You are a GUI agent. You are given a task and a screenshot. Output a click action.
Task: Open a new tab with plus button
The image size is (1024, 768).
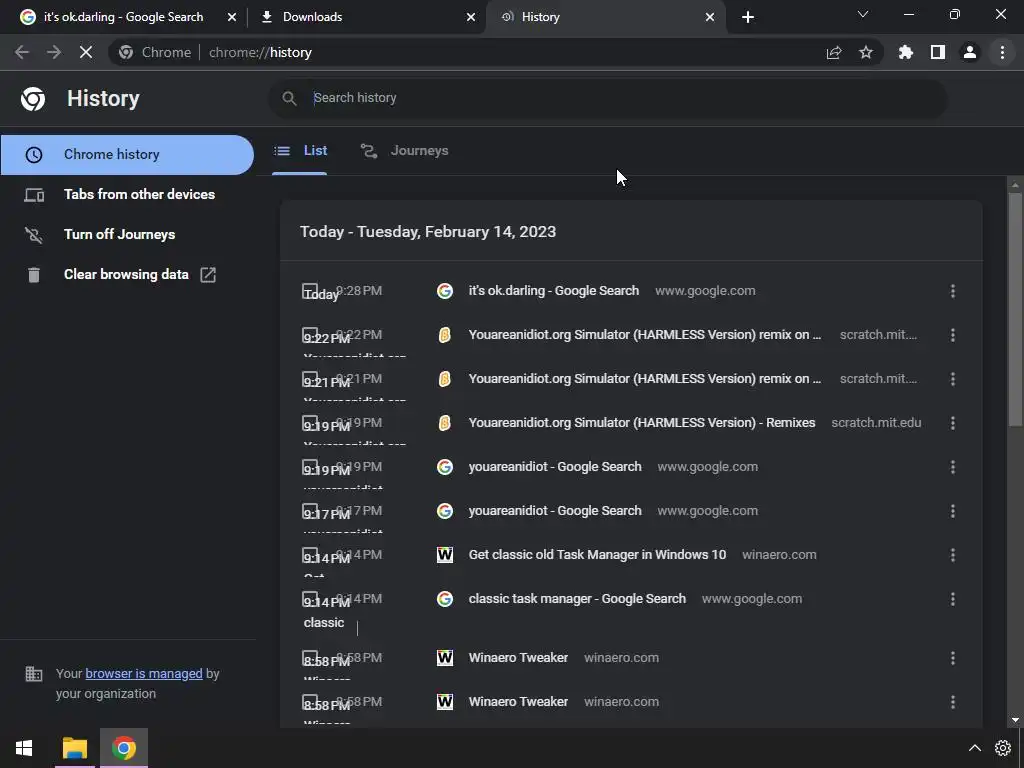point(748,17)
